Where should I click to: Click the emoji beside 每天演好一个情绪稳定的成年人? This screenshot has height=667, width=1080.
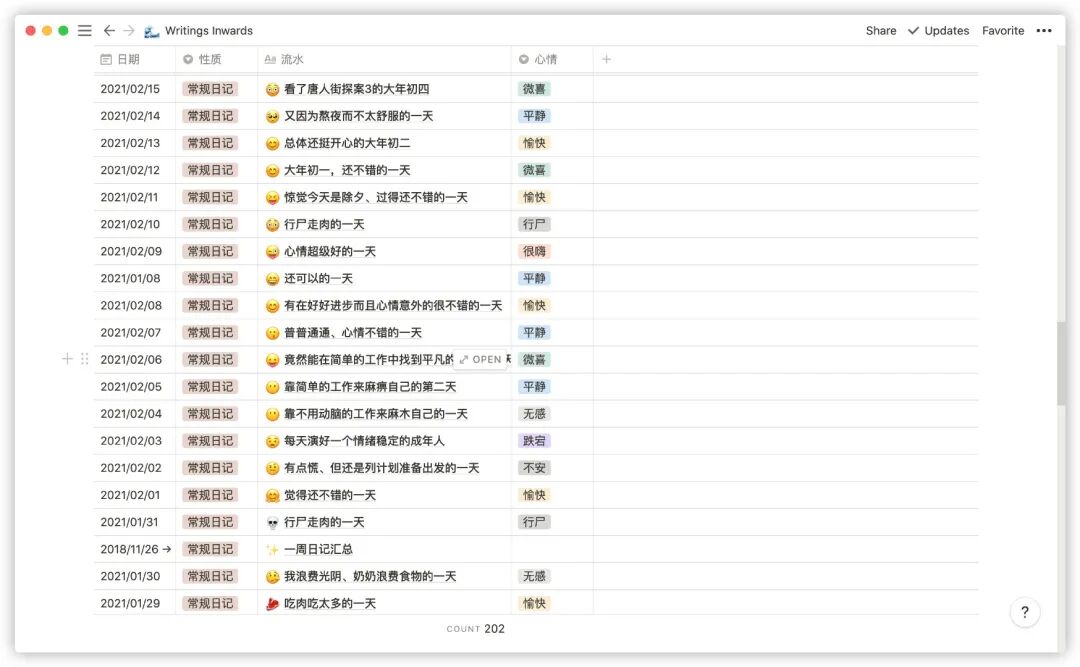click(273, 442)
